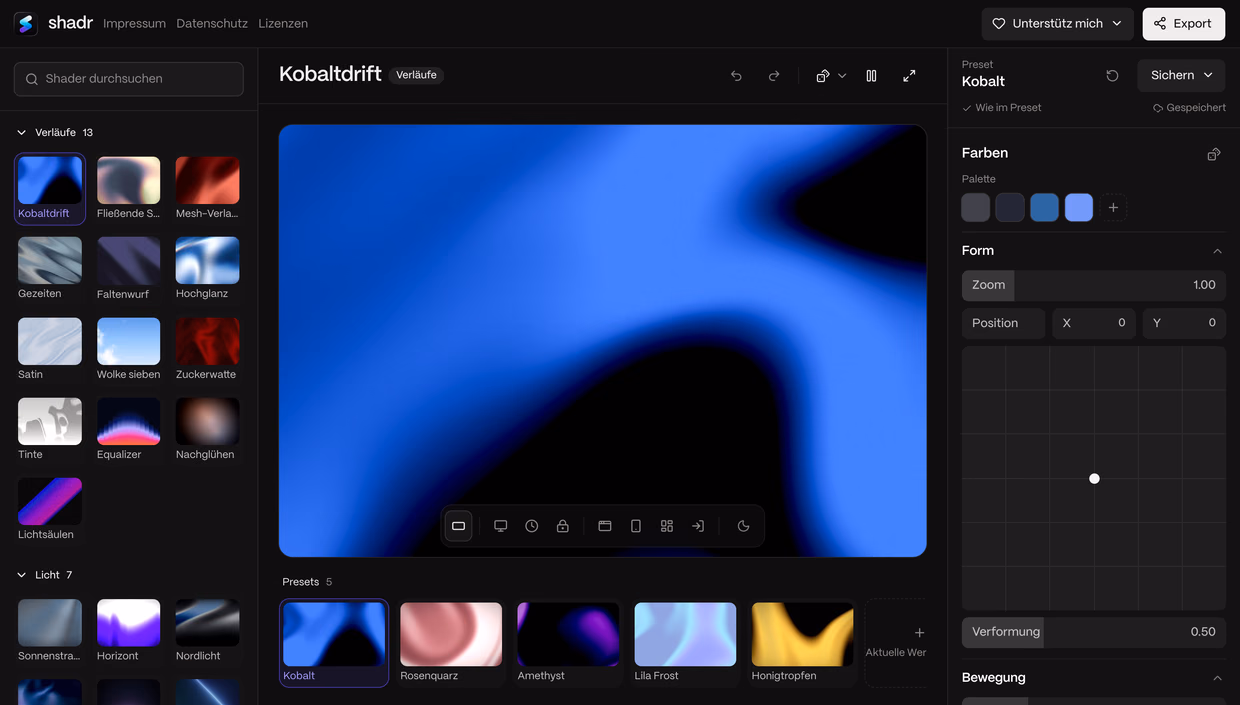Viewport: 1240px width, 705px height.
Task: Collapse the Licht category
Action: point(22,575)
